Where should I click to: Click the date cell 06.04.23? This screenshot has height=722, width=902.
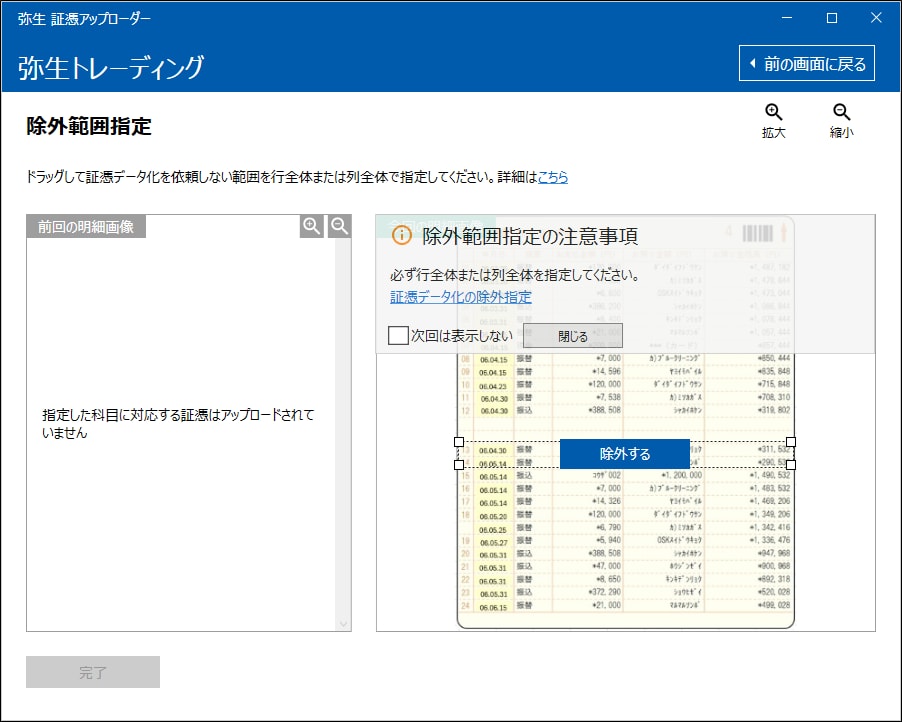click(493, 386)
